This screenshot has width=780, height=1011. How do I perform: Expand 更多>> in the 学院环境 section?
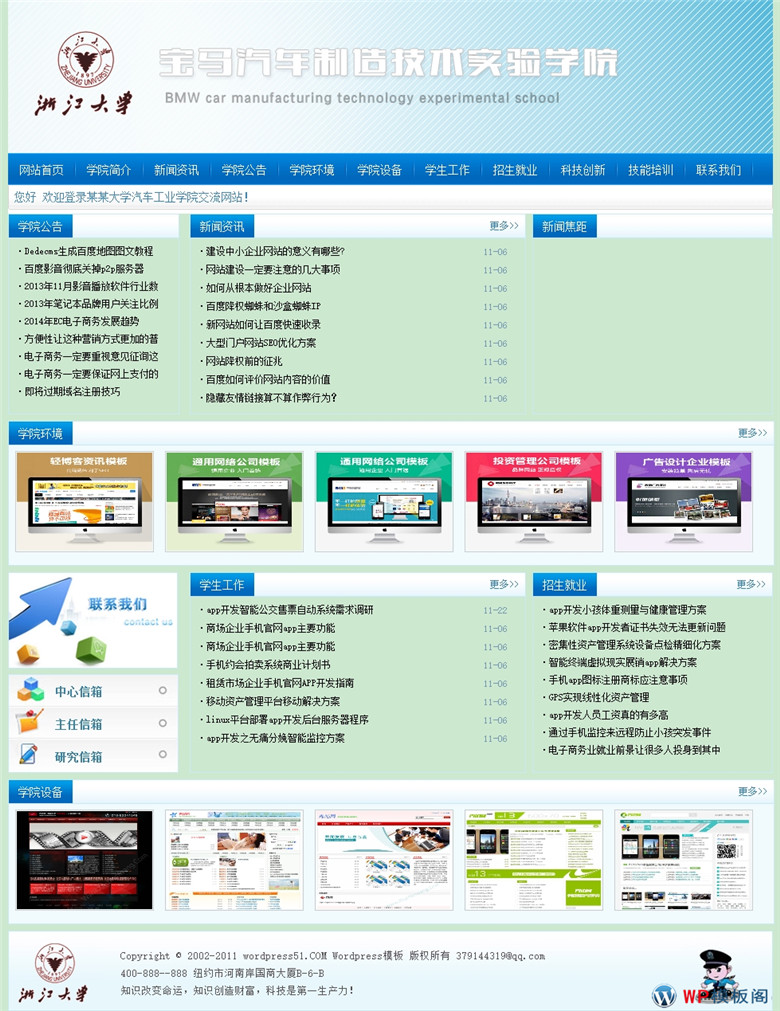pos(752,433)
